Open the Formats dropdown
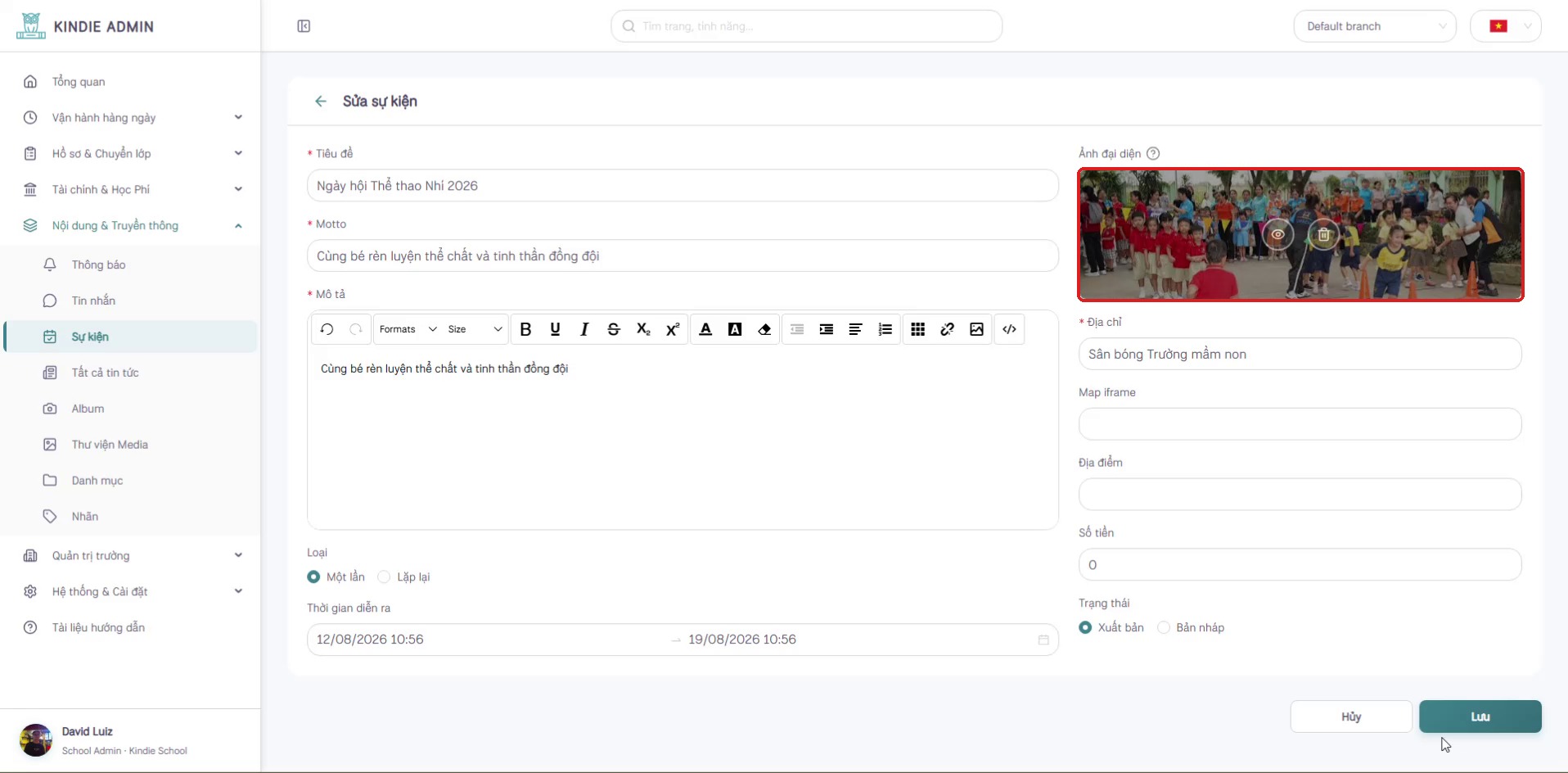 tap(408, 329)
